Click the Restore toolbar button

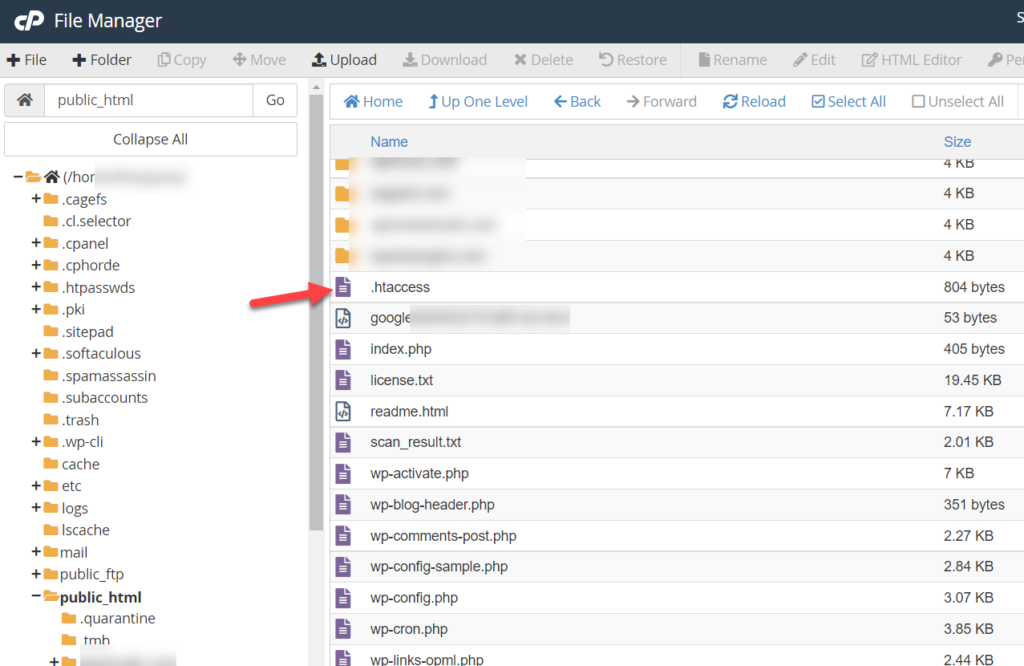coord(633,60)
